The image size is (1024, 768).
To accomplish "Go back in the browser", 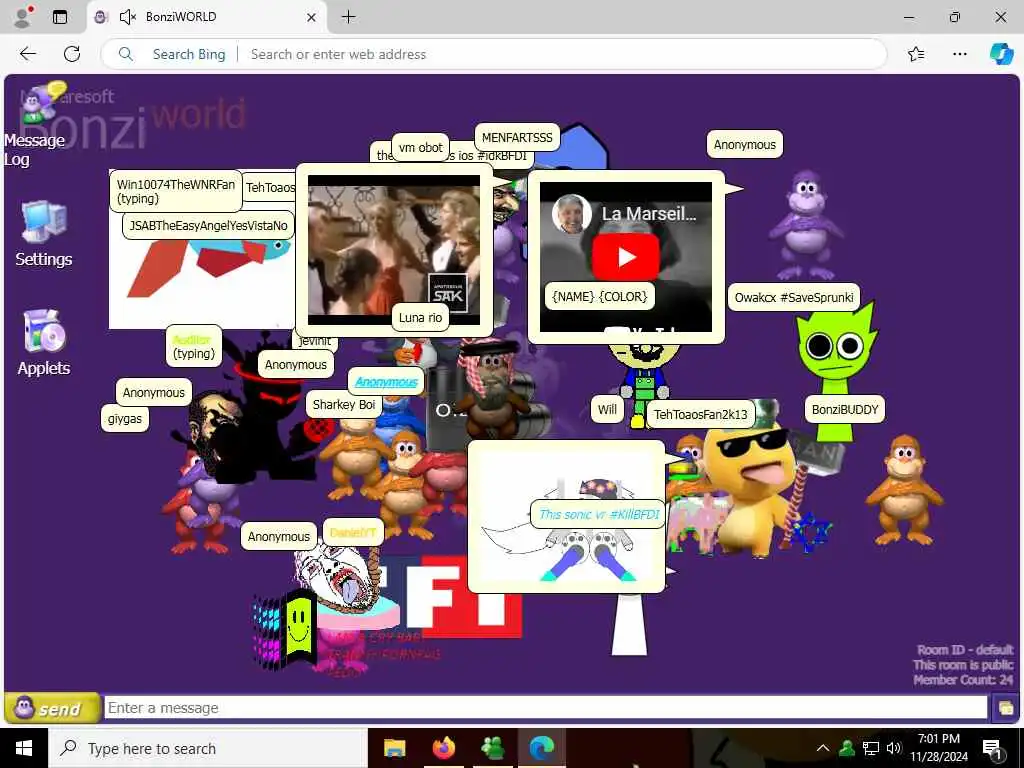I will [x=28, y=54].
